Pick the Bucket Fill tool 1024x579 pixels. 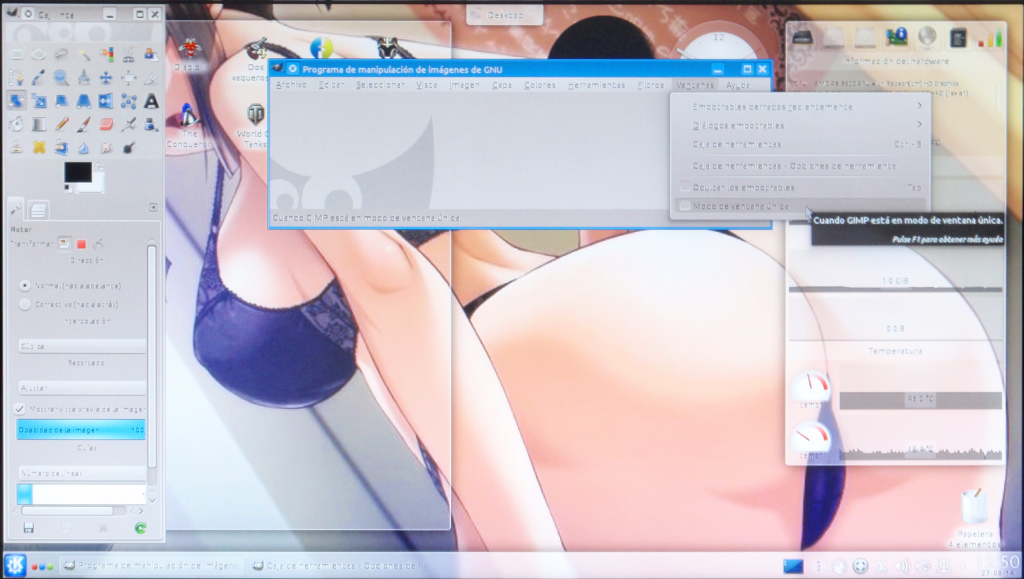[16, 124]
